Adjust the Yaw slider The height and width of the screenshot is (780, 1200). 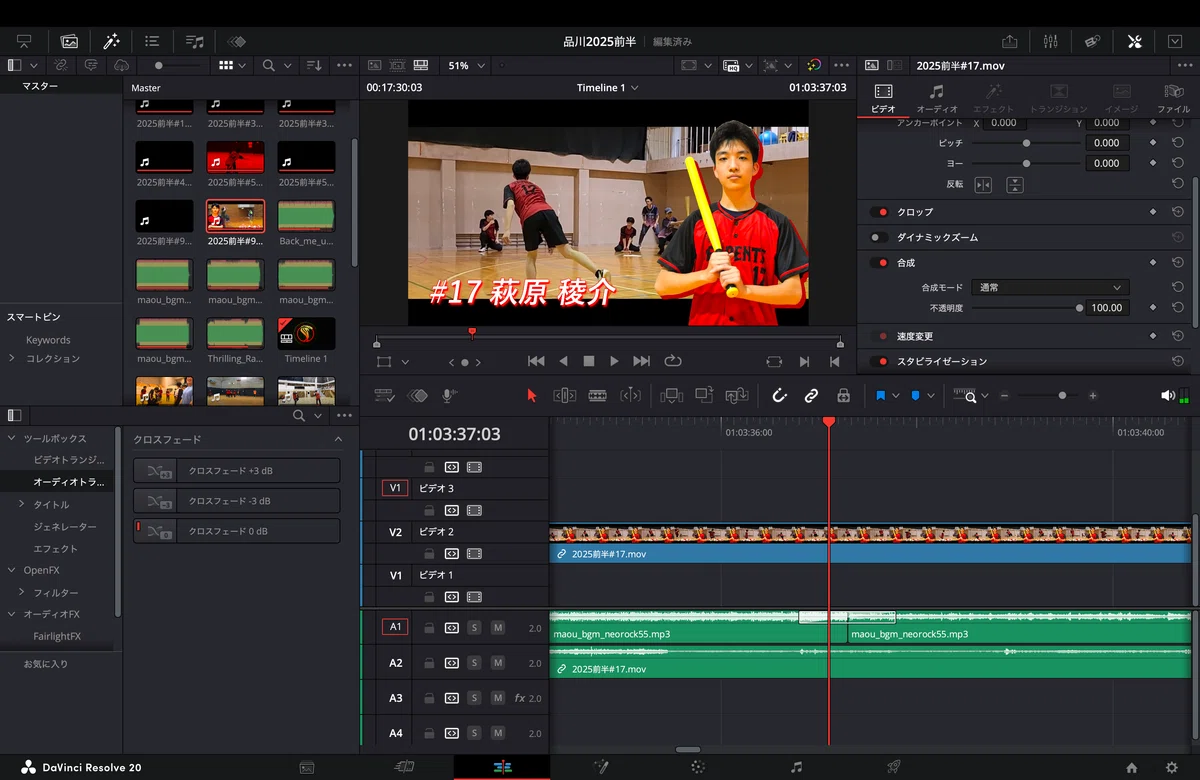pyautogui.click(x=1025, y=162)
